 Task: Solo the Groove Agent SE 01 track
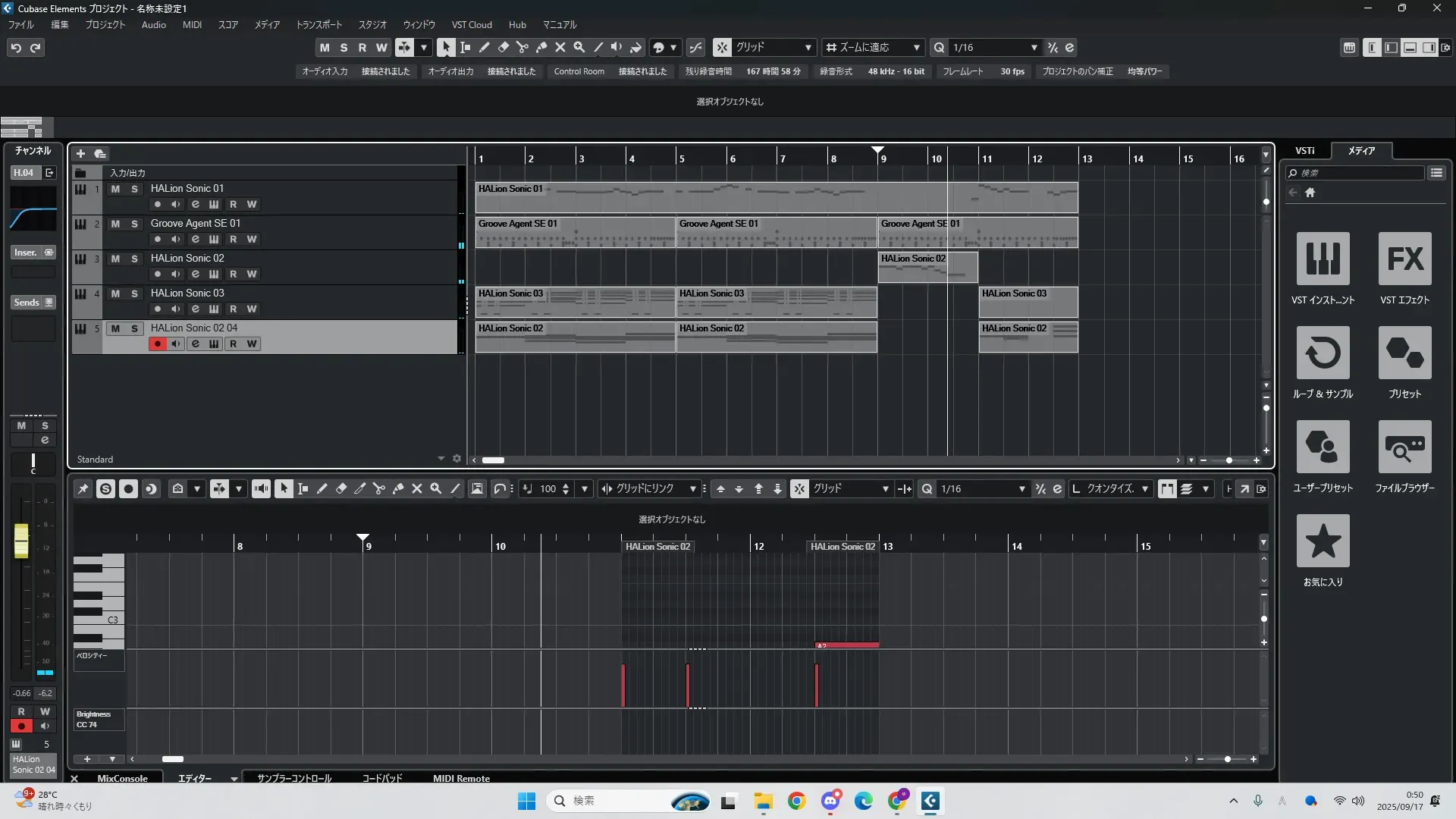pyautogui.click(x=134, y=224)
